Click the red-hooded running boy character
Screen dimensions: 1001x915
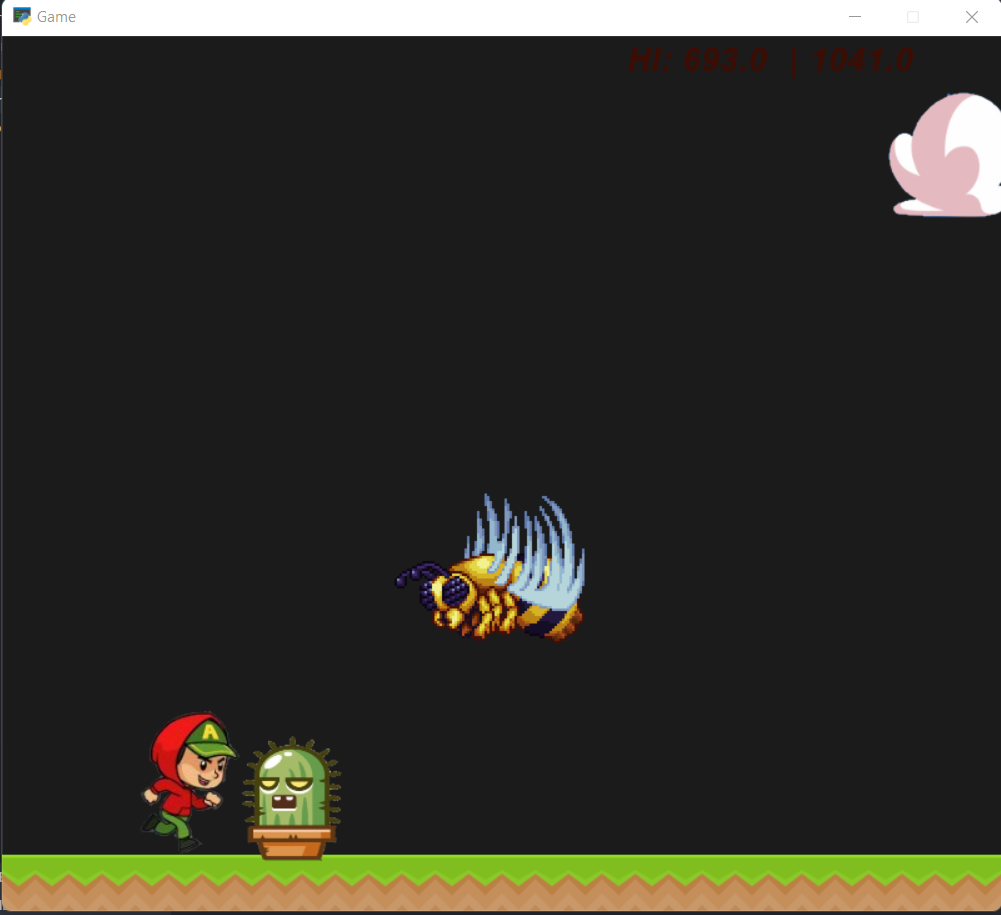click(x=188, y=782)
